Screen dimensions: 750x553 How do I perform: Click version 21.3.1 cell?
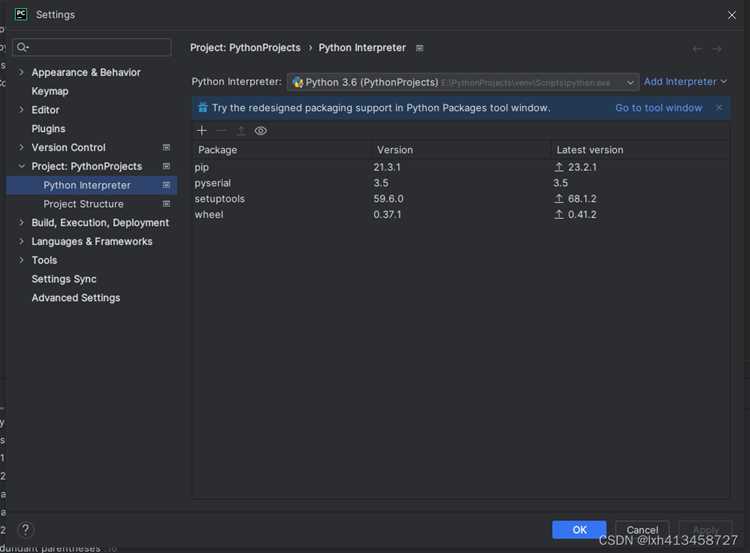pos(387,167)
